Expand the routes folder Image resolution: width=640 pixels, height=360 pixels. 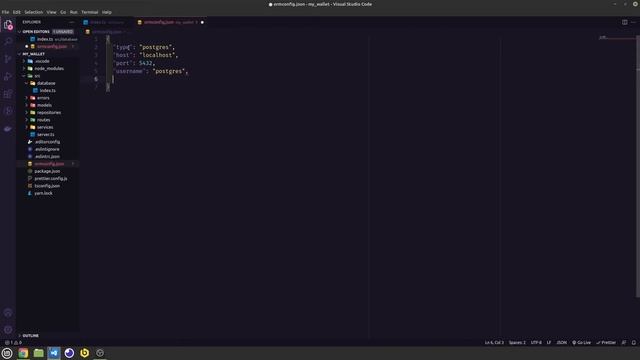tap(43, 120)
